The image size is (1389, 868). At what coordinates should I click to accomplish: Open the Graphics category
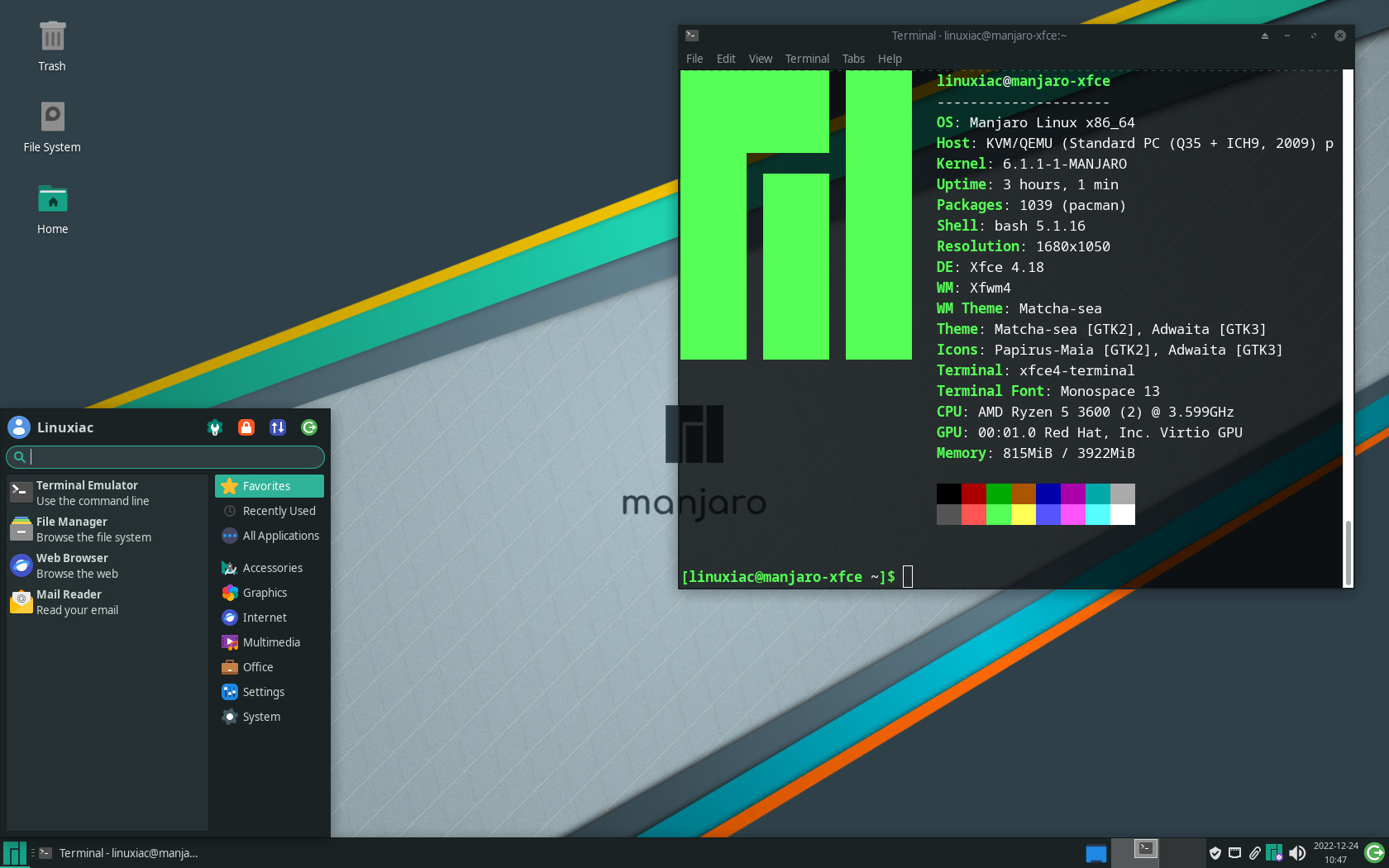(270, 593)
